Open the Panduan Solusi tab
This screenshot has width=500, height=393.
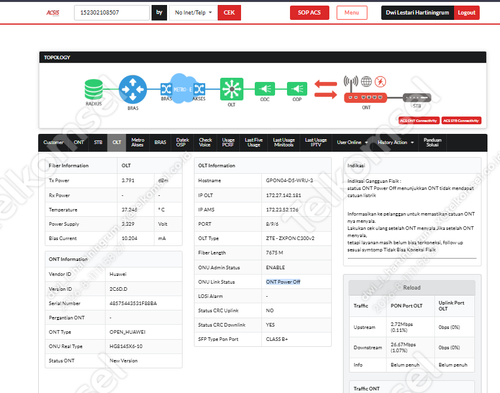pos(432,142)
